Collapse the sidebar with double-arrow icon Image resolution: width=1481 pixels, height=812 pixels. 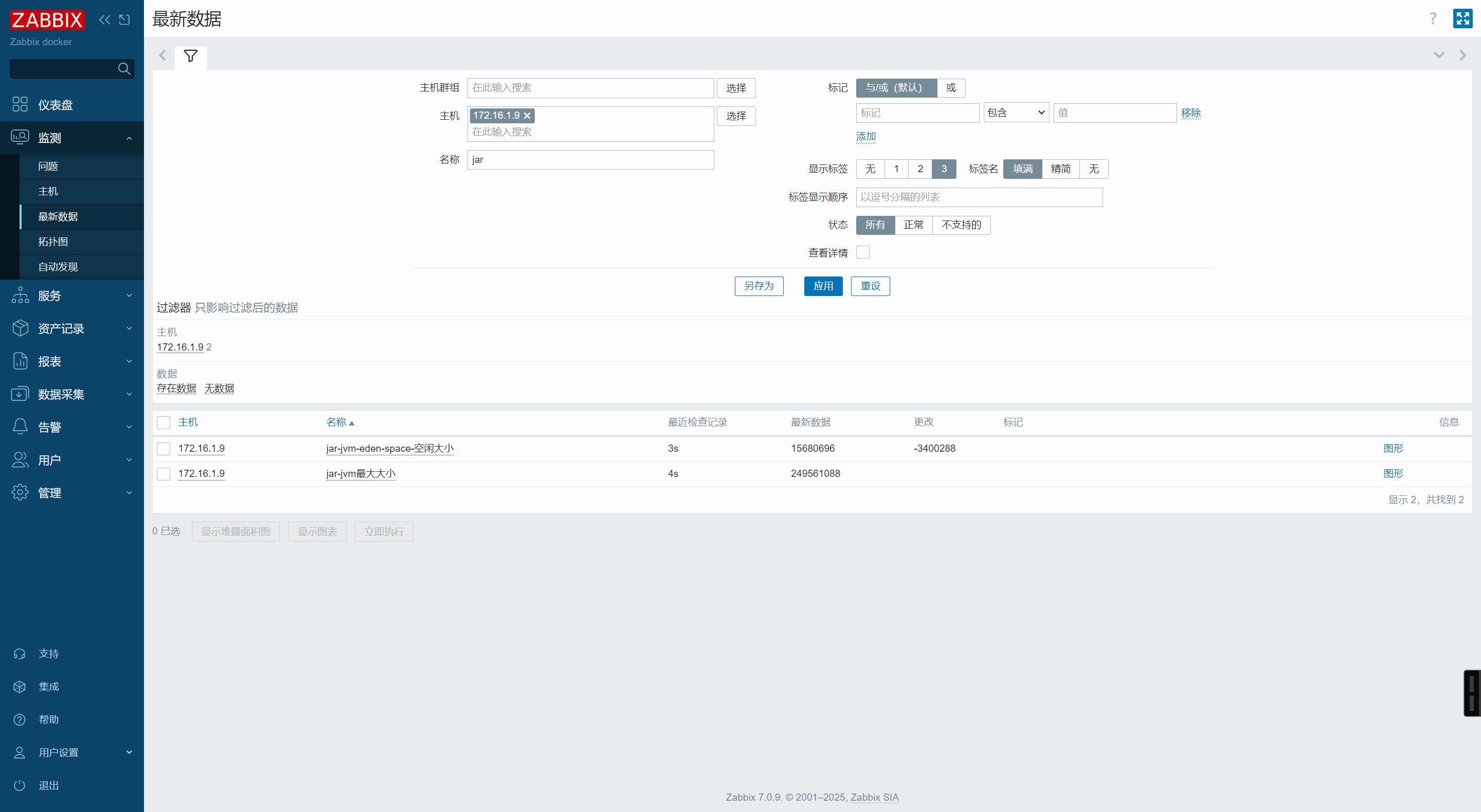pyautogui.click(x=104, y=20)
